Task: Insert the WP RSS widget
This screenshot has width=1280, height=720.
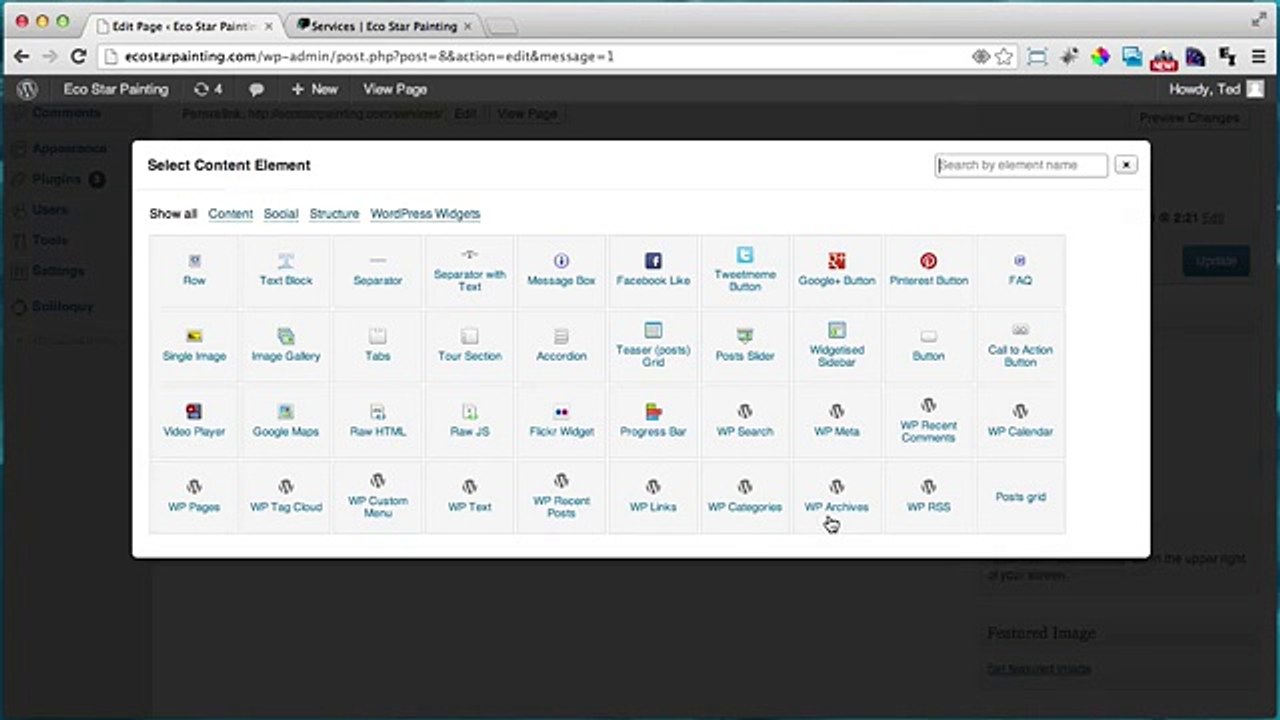Action: coord(929,497)
